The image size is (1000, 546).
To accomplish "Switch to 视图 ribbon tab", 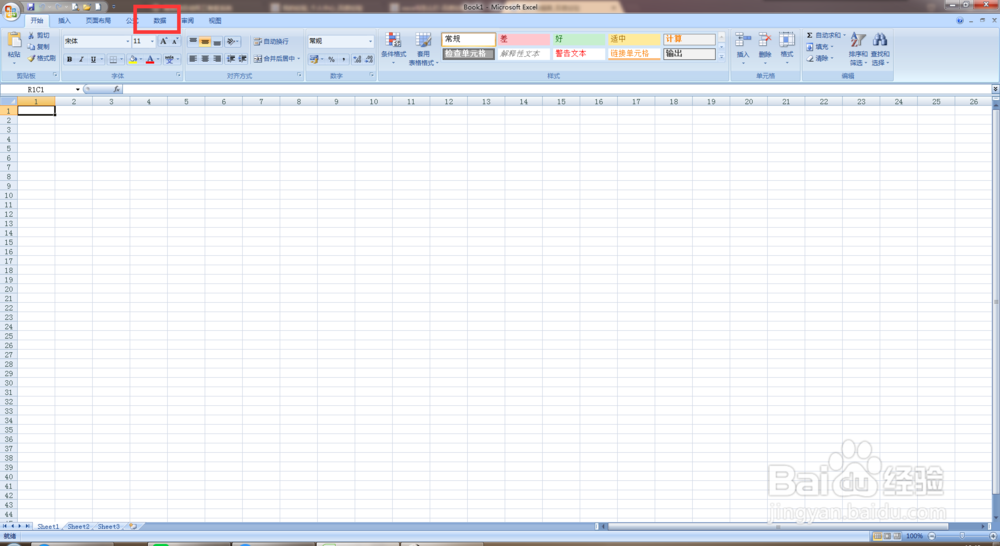I will click(215, 21).
